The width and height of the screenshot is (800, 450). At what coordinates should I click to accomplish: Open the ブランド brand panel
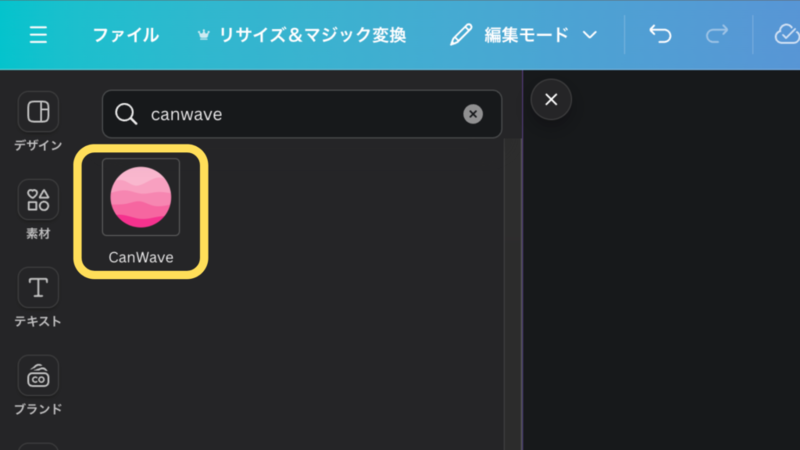pos(38,385)
